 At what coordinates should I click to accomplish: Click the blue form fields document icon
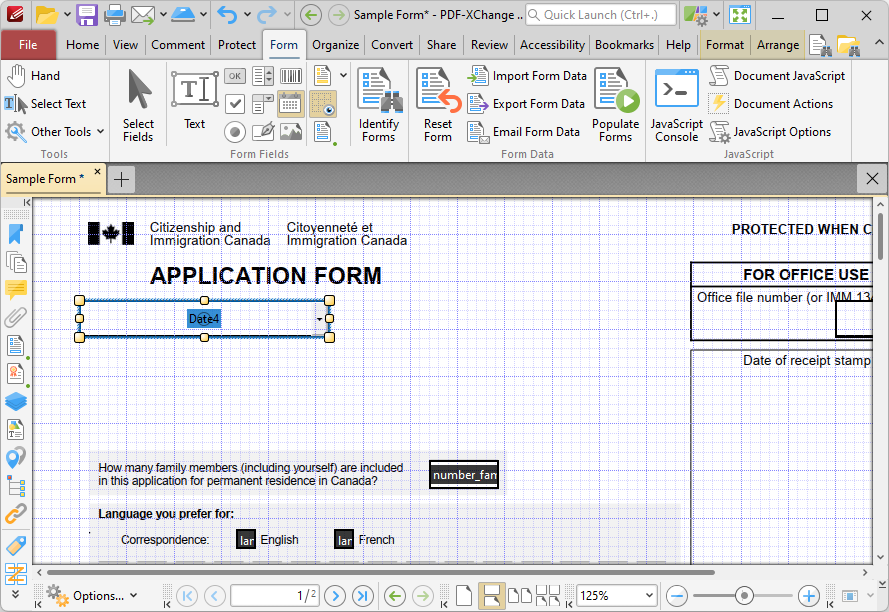tap(323, 132)
